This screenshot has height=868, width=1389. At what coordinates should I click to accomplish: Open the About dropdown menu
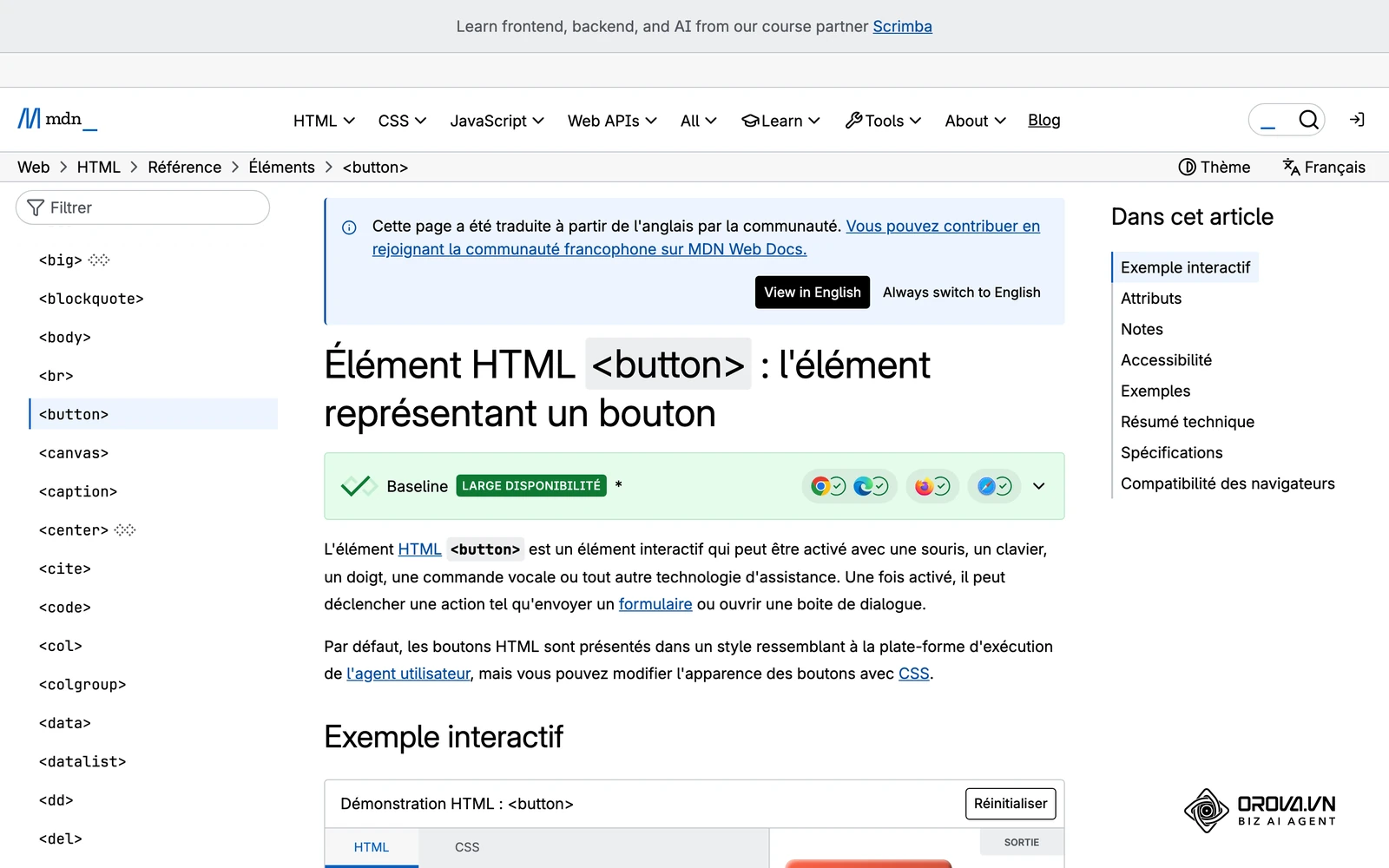(975, 121)
